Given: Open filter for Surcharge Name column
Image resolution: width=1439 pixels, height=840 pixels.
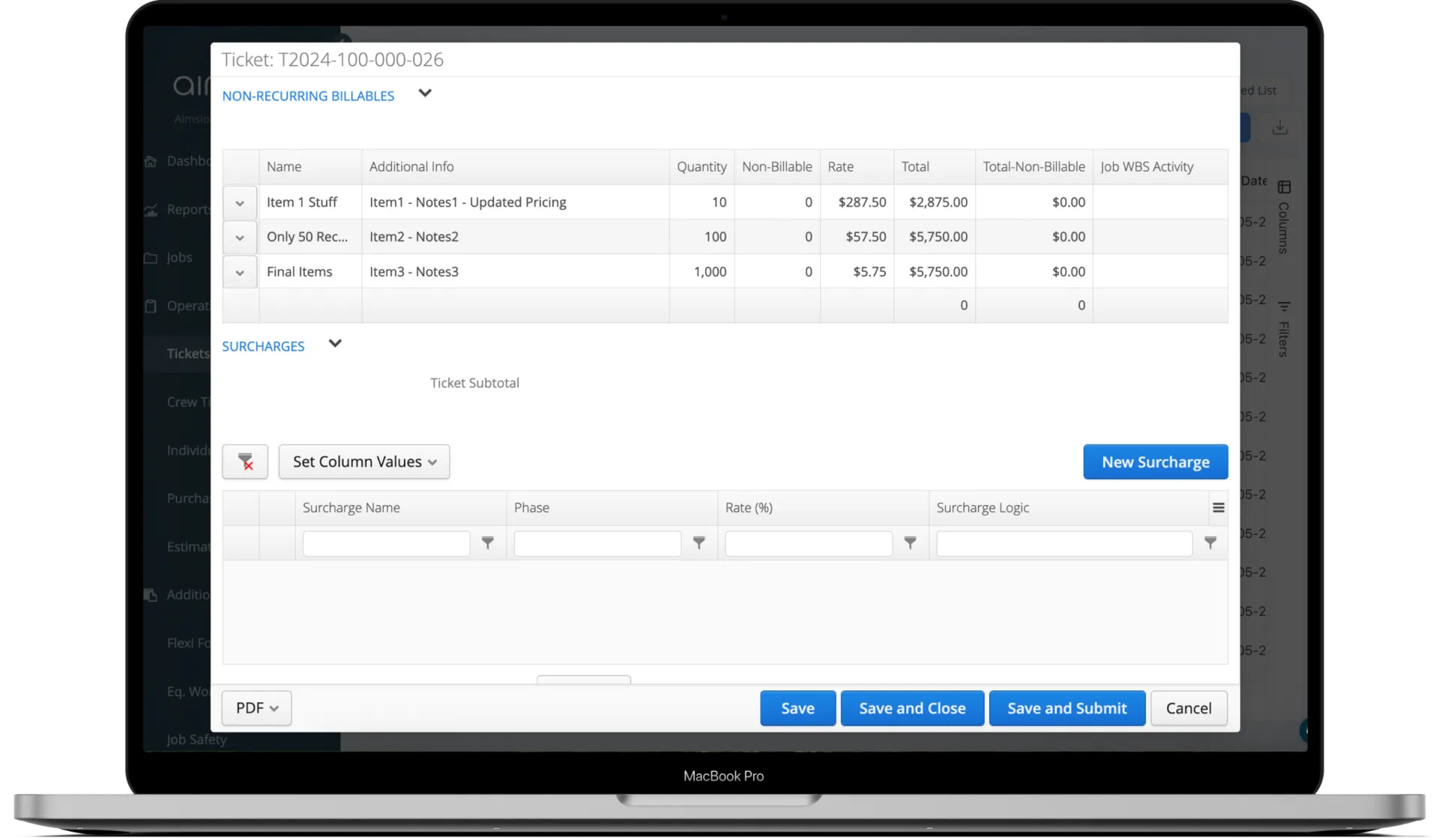Looking at the screenshot, I should (x=488, y=543).
